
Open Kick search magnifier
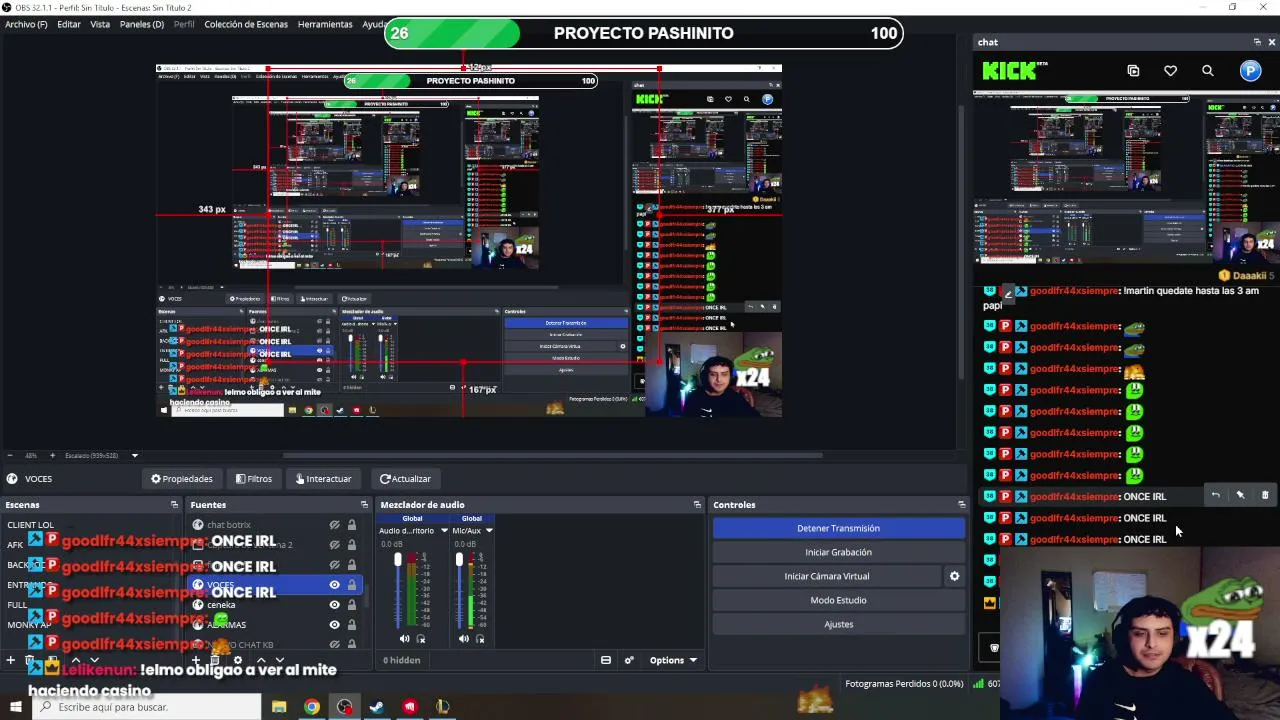[1208, 71]
